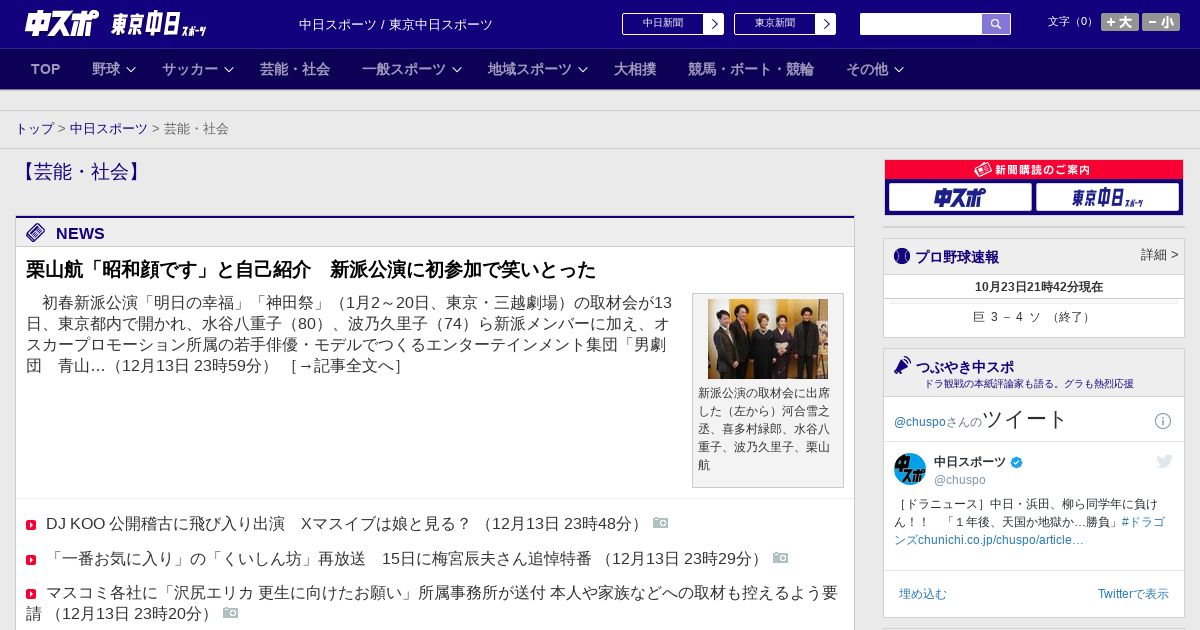Screen dimensions: 1200x630
Task: Increase text size with the ＋大 button
Action: 1120,22
